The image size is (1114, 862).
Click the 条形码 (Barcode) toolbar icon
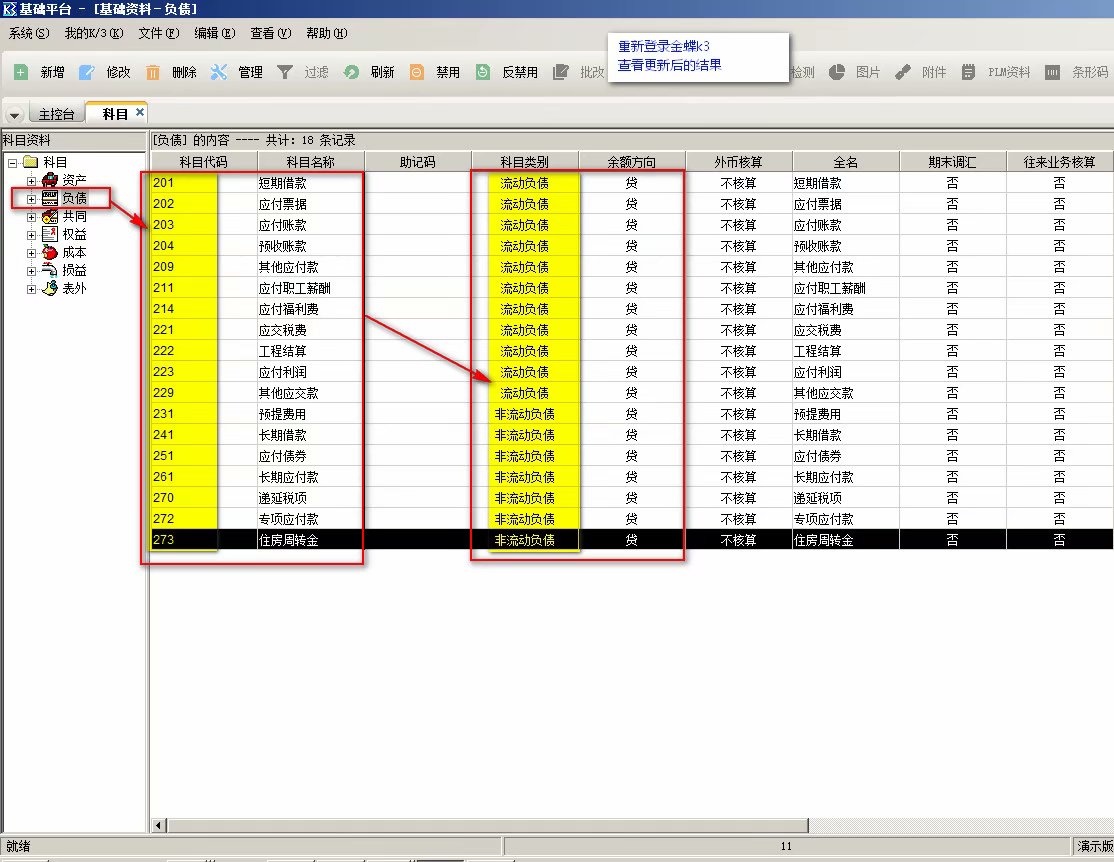tap(1052, 72)
